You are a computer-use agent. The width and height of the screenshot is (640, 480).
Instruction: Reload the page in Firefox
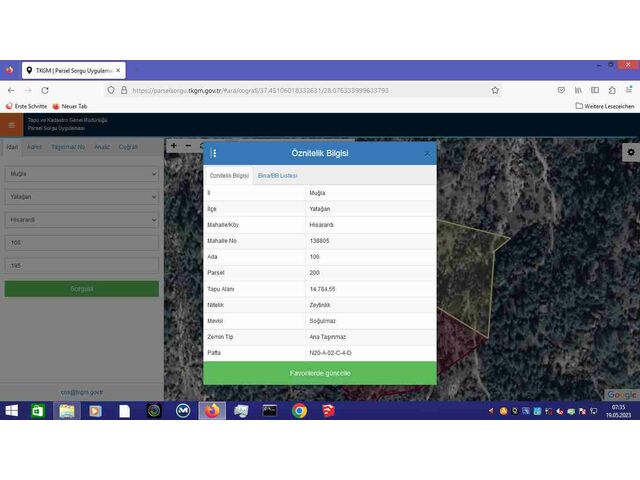pyautogui.click(x=45, y=90)
